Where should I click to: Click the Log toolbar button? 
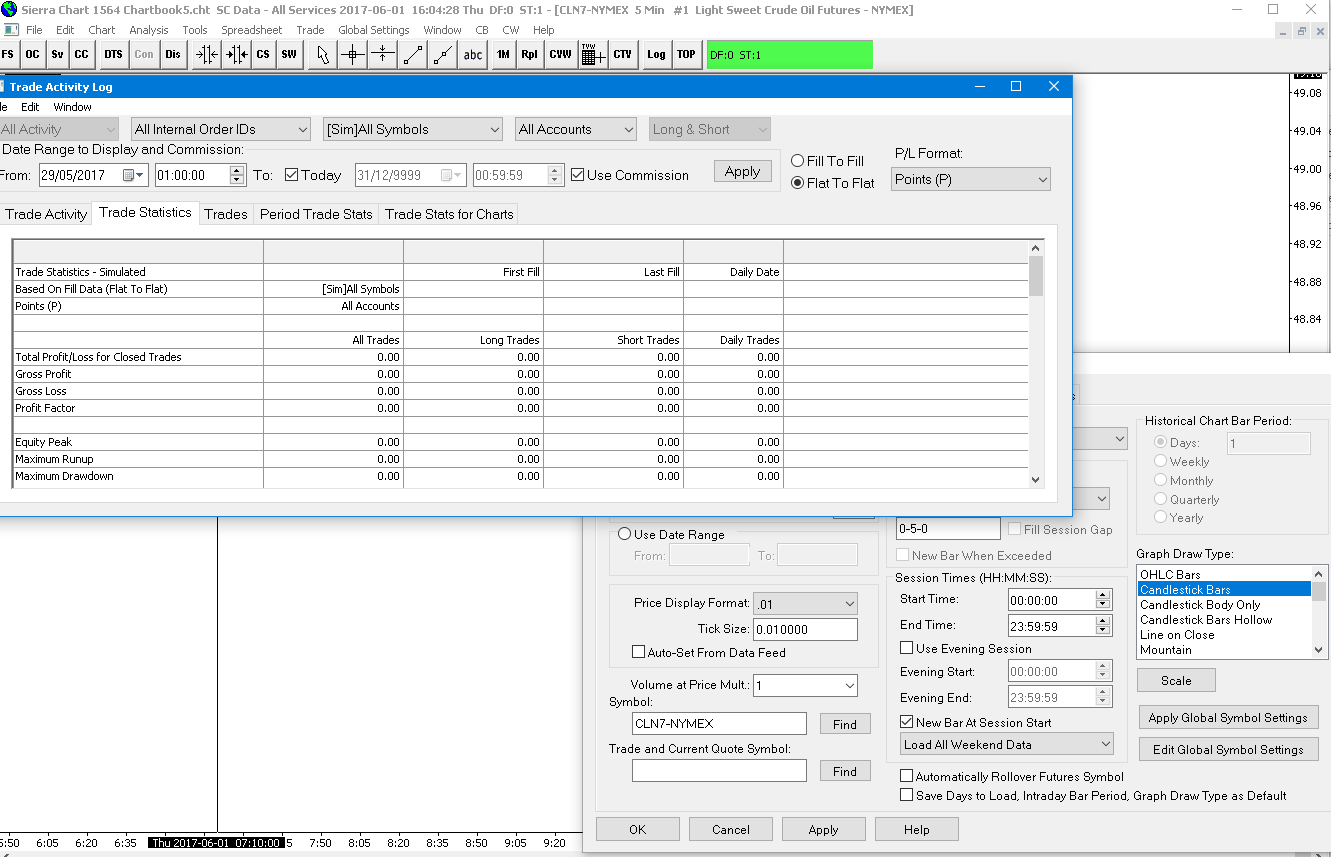coord(656,55)
